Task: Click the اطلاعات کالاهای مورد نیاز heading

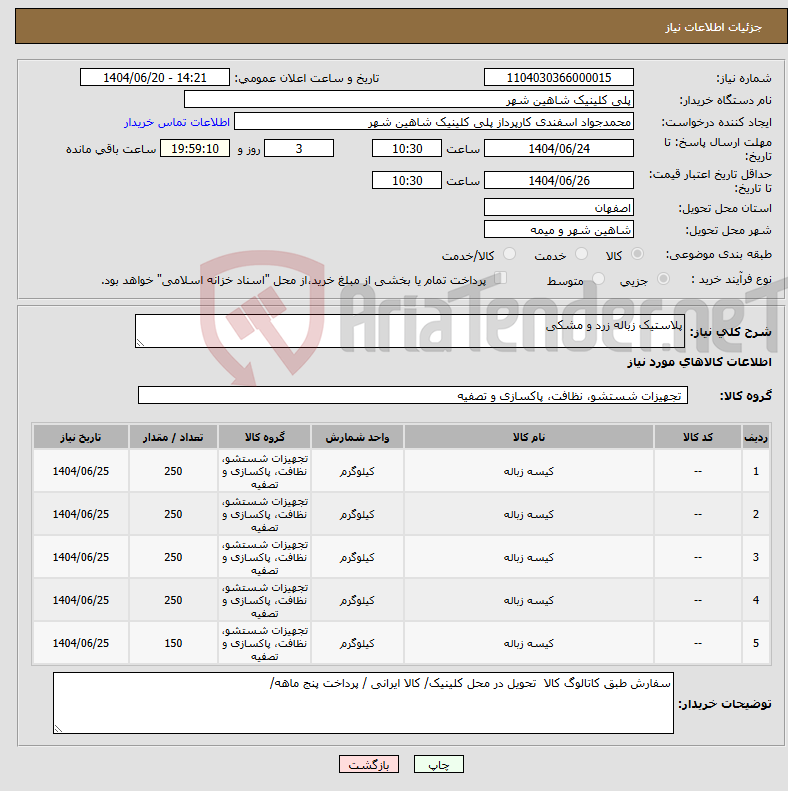Action: 699,362
